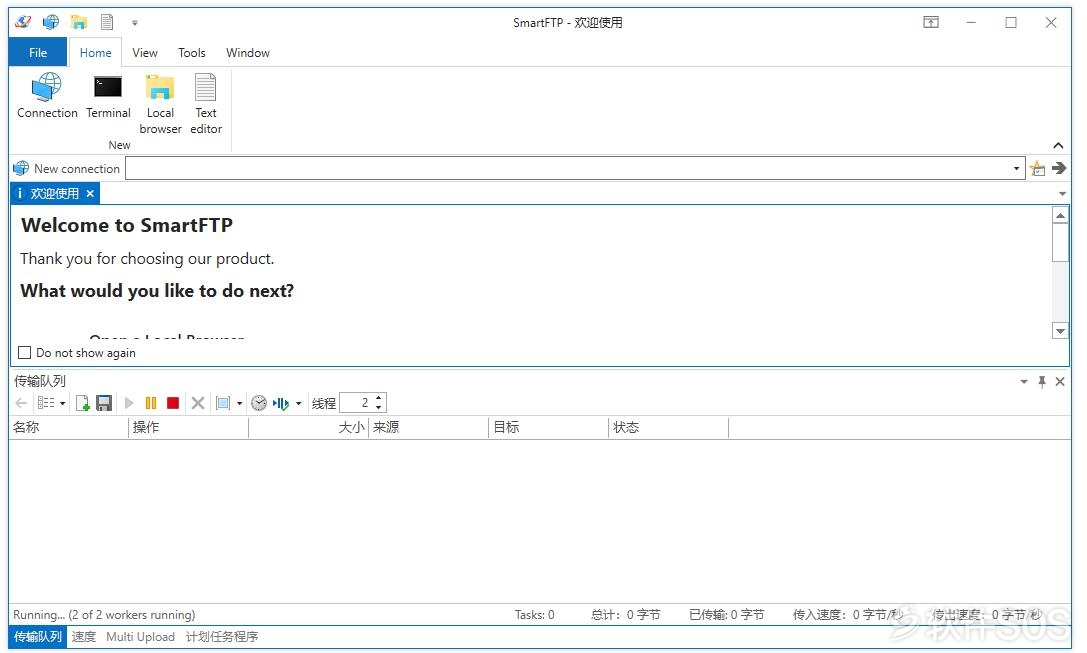Close the 欢迎使用 tab
This screenshot has width=1087, height=653.
tap(90, 193)
